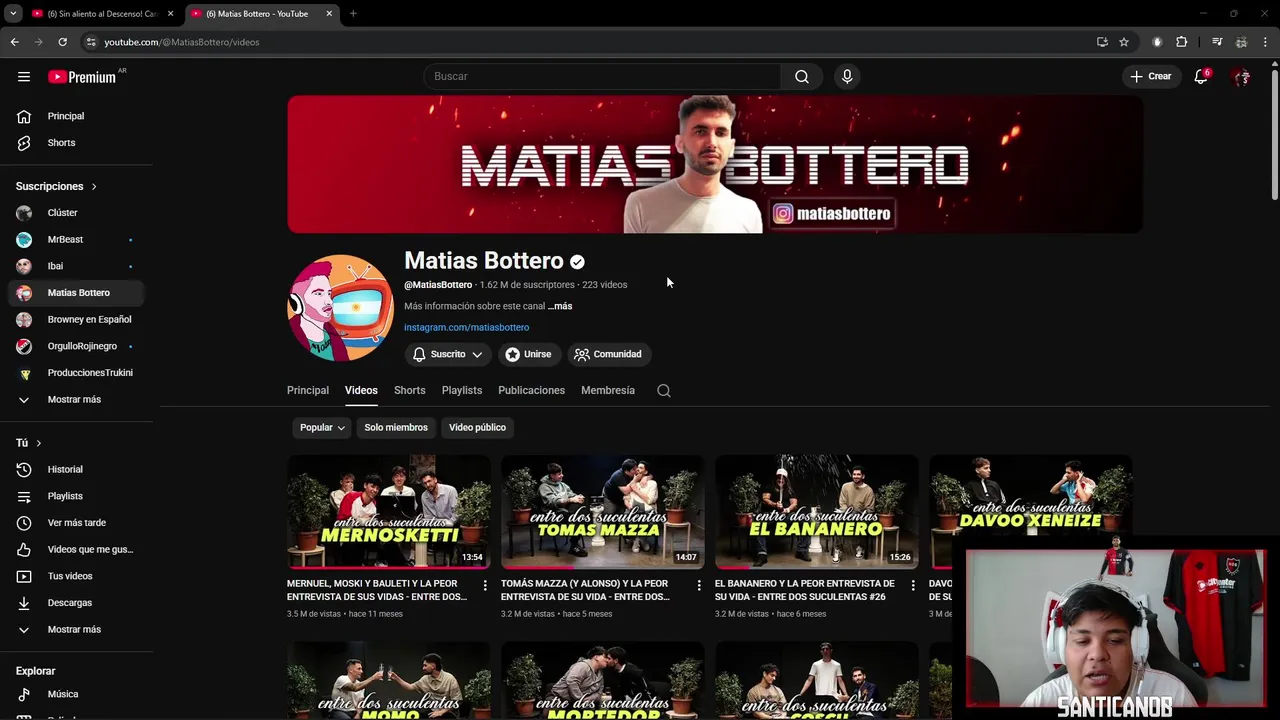Open the notifications bell
The height and width of the screenshot is (720, 1280).
pyautogui.click(x=1201, y=76)
